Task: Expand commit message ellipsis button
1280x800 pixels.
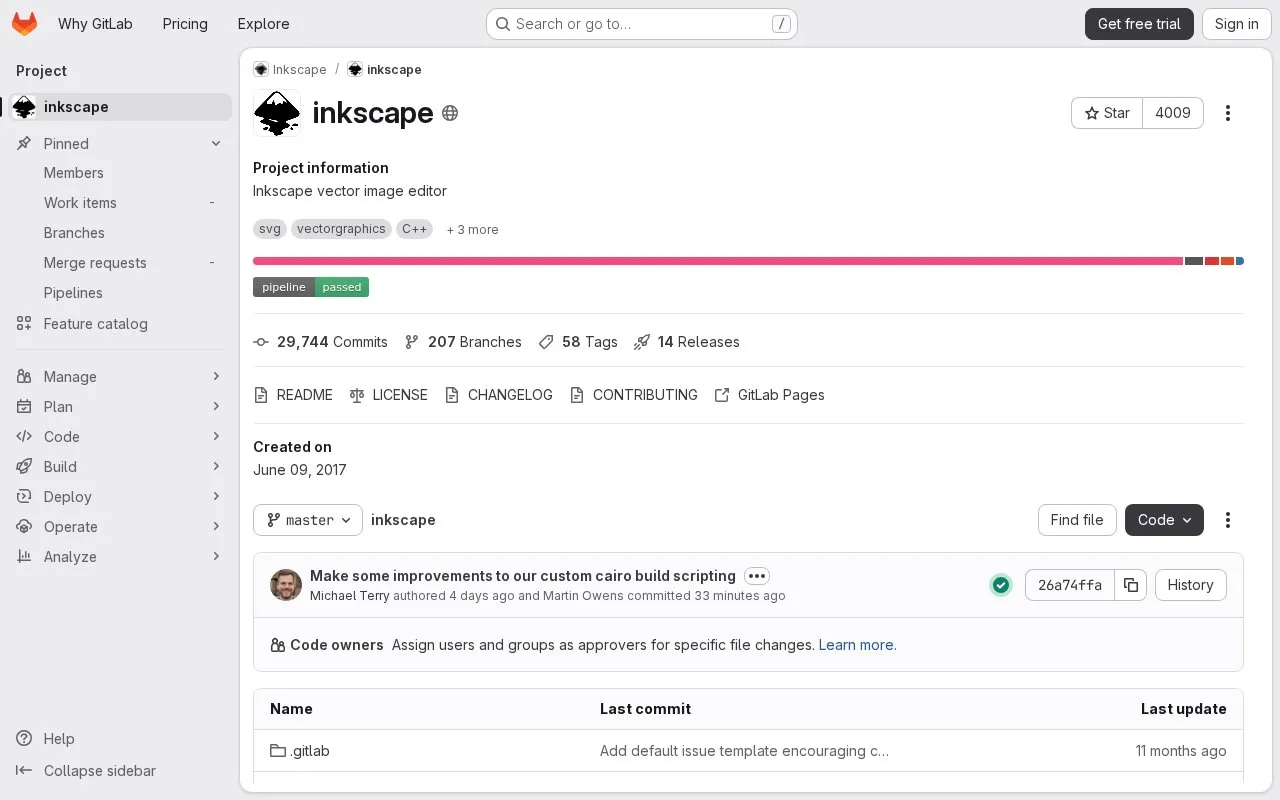Action: [x=757, y=576]
